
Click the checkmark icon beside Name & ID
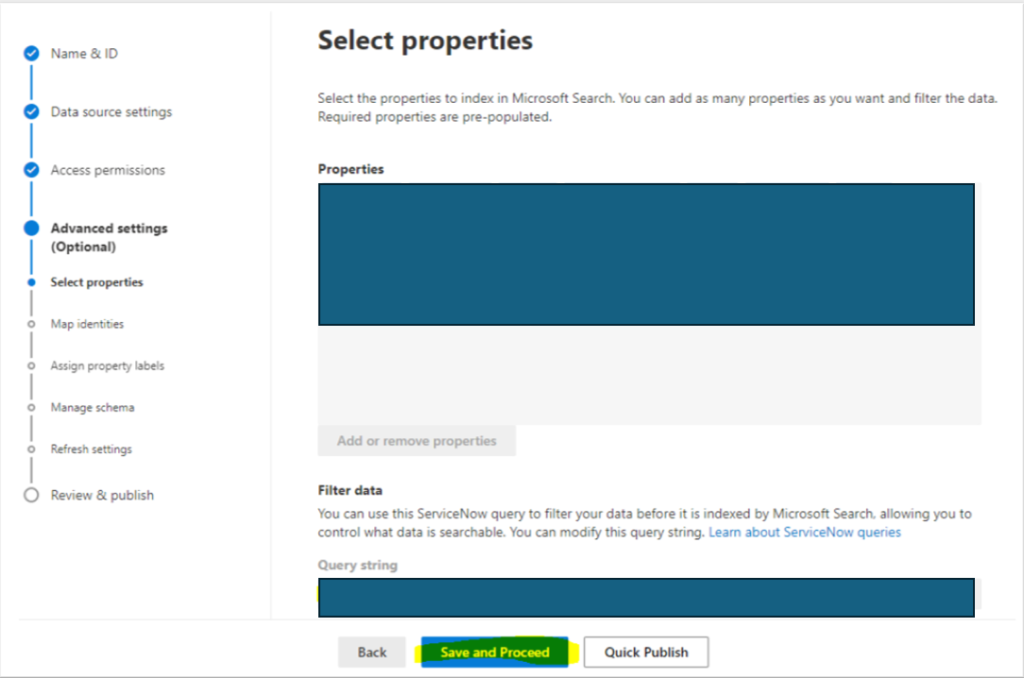click(x=31, y=53)
